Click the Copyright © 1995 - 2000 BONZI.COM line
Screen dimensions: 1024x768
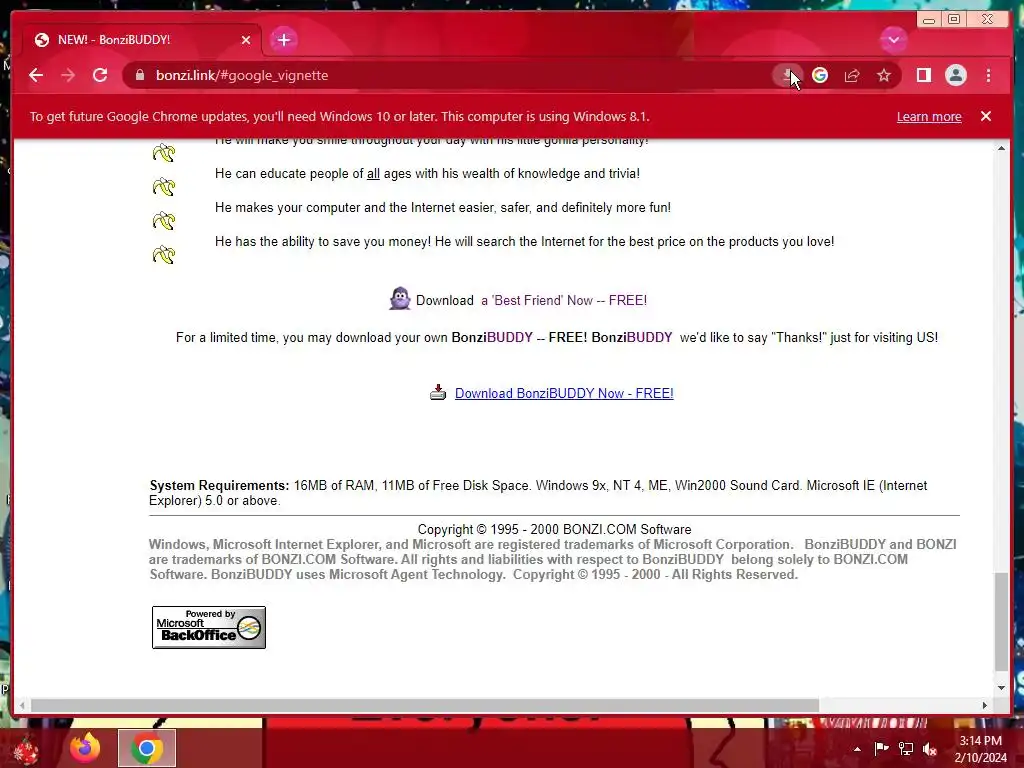tap(554, 529)
